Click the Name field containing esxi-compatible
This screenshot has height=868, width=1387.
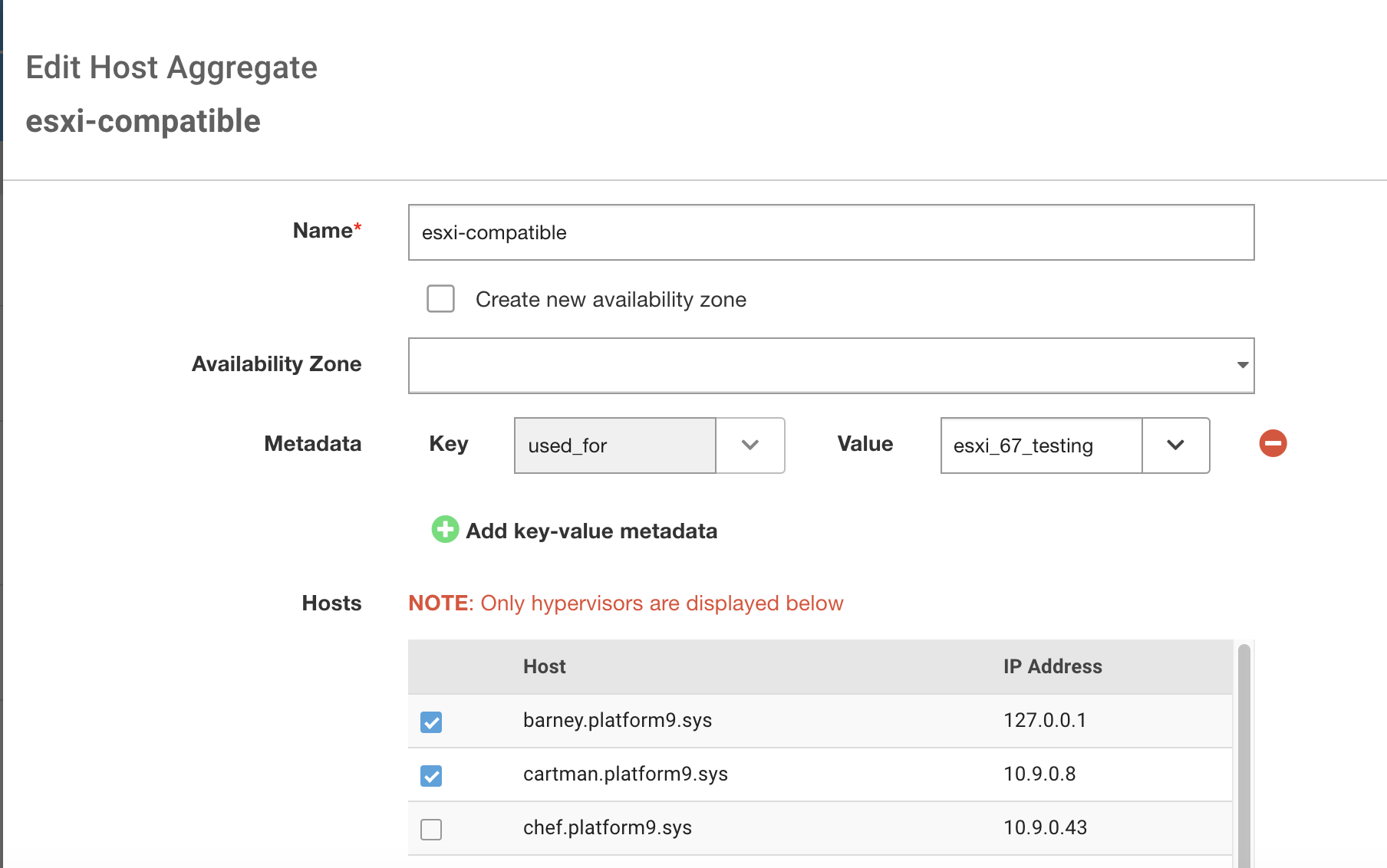click(831, 232)
